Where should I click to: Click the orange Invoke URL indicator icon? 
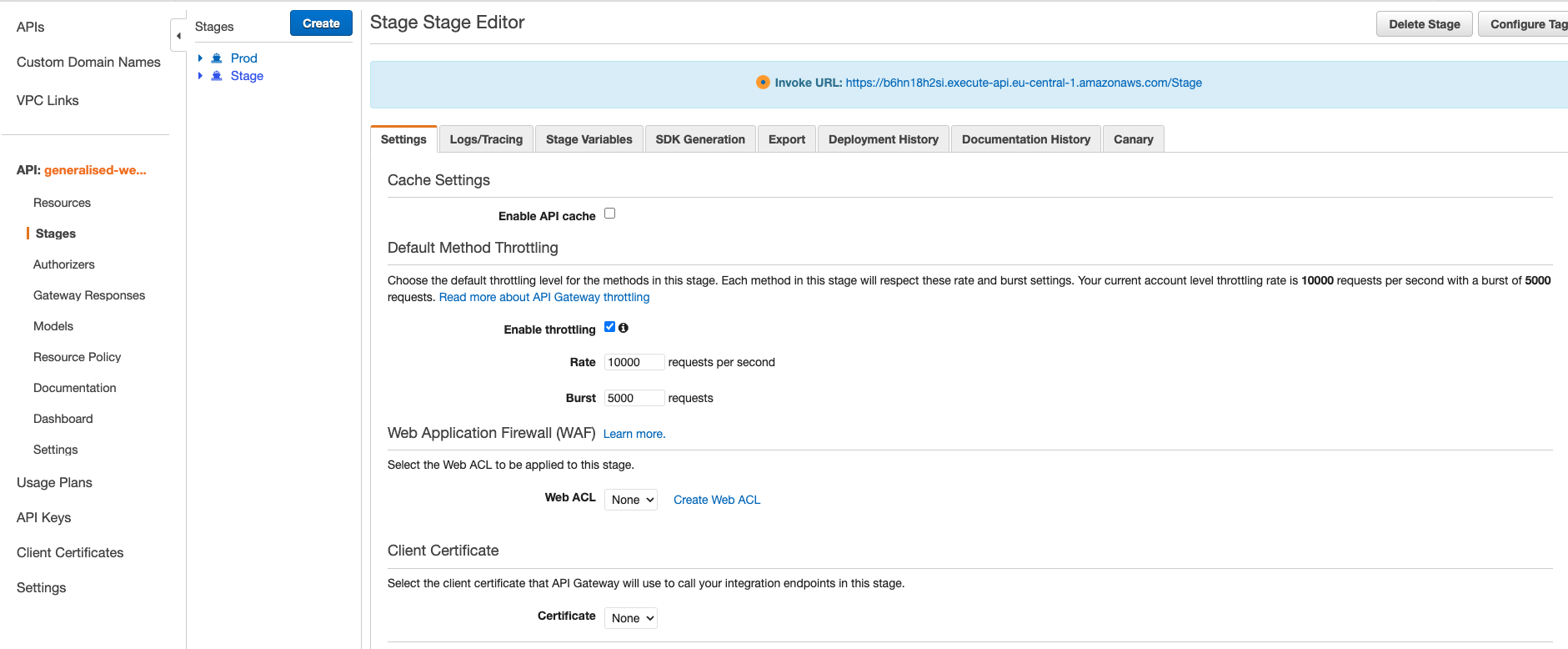point(763,83)
